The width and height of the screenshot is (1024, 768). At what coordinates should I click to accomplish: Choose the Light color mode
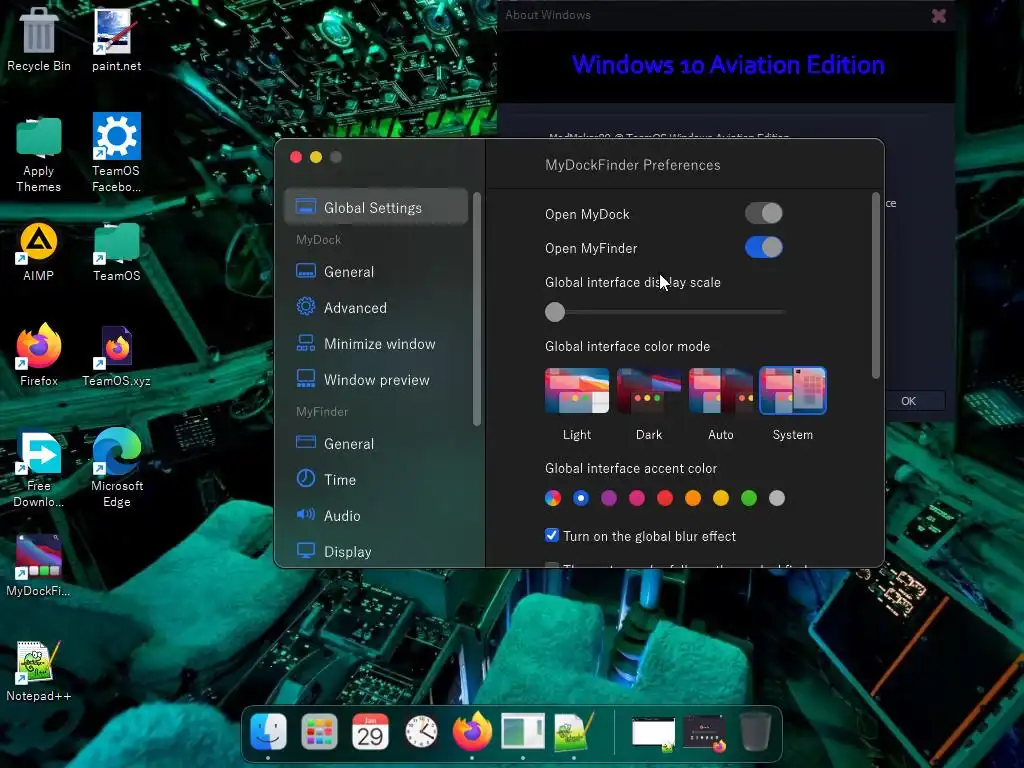(x=577, y=391)
